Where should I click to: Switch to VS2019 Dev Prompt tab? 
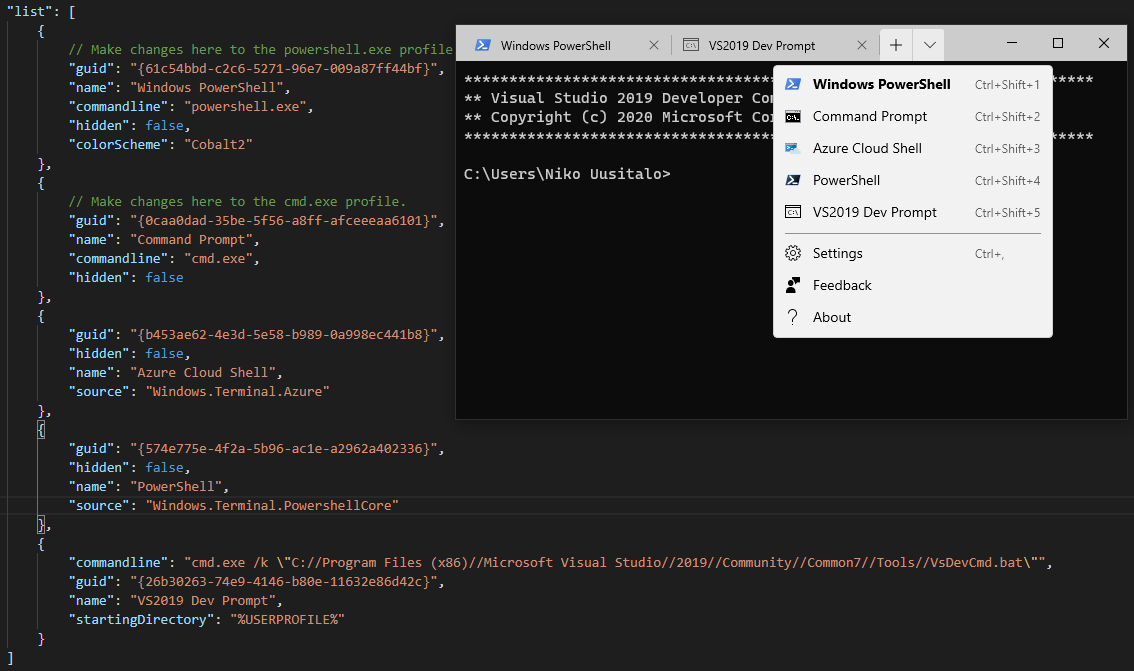pyautogui.click(x=775, y=45)
